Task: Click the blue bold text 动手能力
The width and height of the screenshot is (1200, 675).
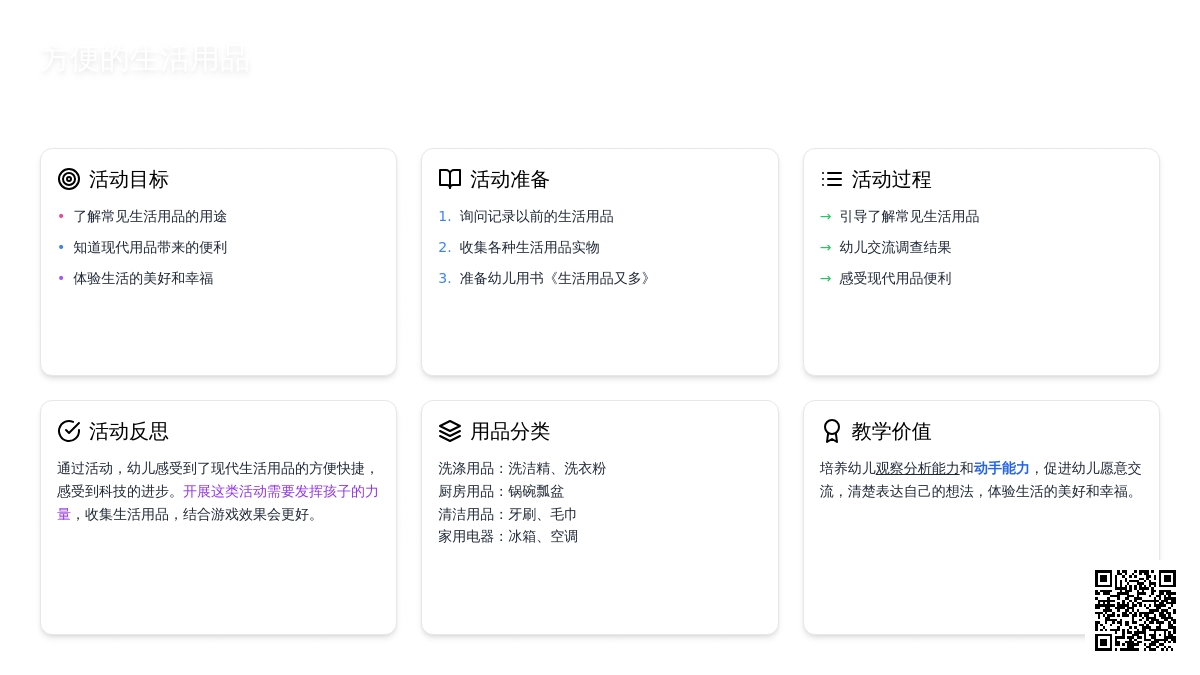Action: coord(1002,468)
